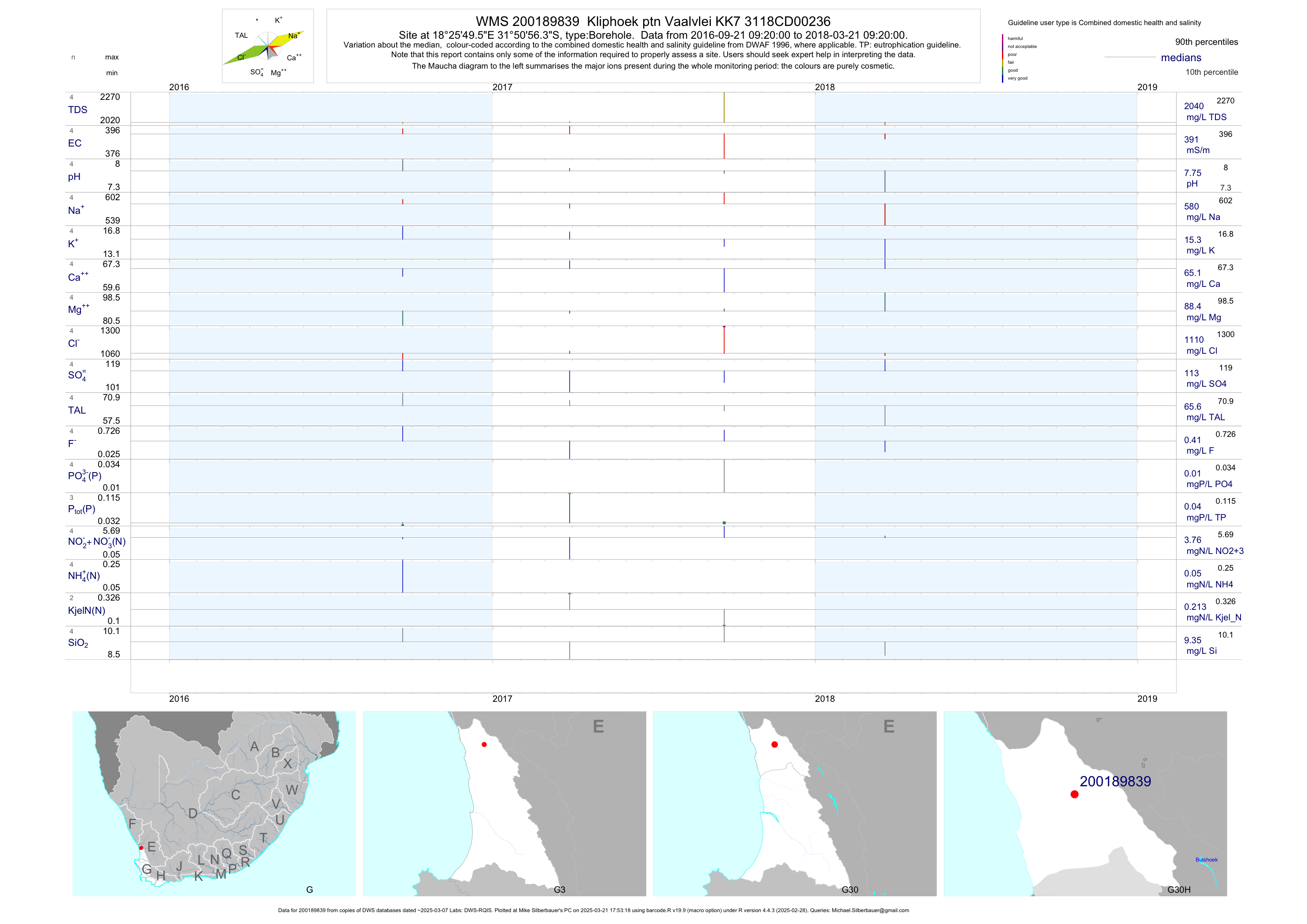
Task: Click the red site marker labeled 200189839
Action: 1074,794
